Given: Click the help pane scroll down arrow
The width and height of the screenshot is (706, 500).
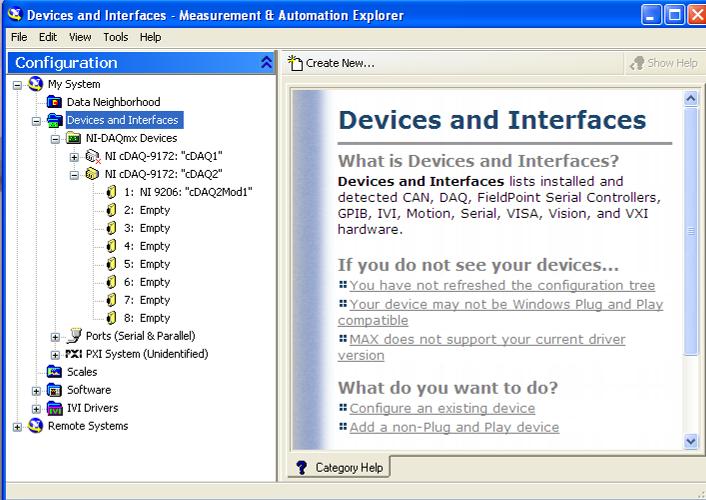Looking at the screenshot, I should (691, 441).
